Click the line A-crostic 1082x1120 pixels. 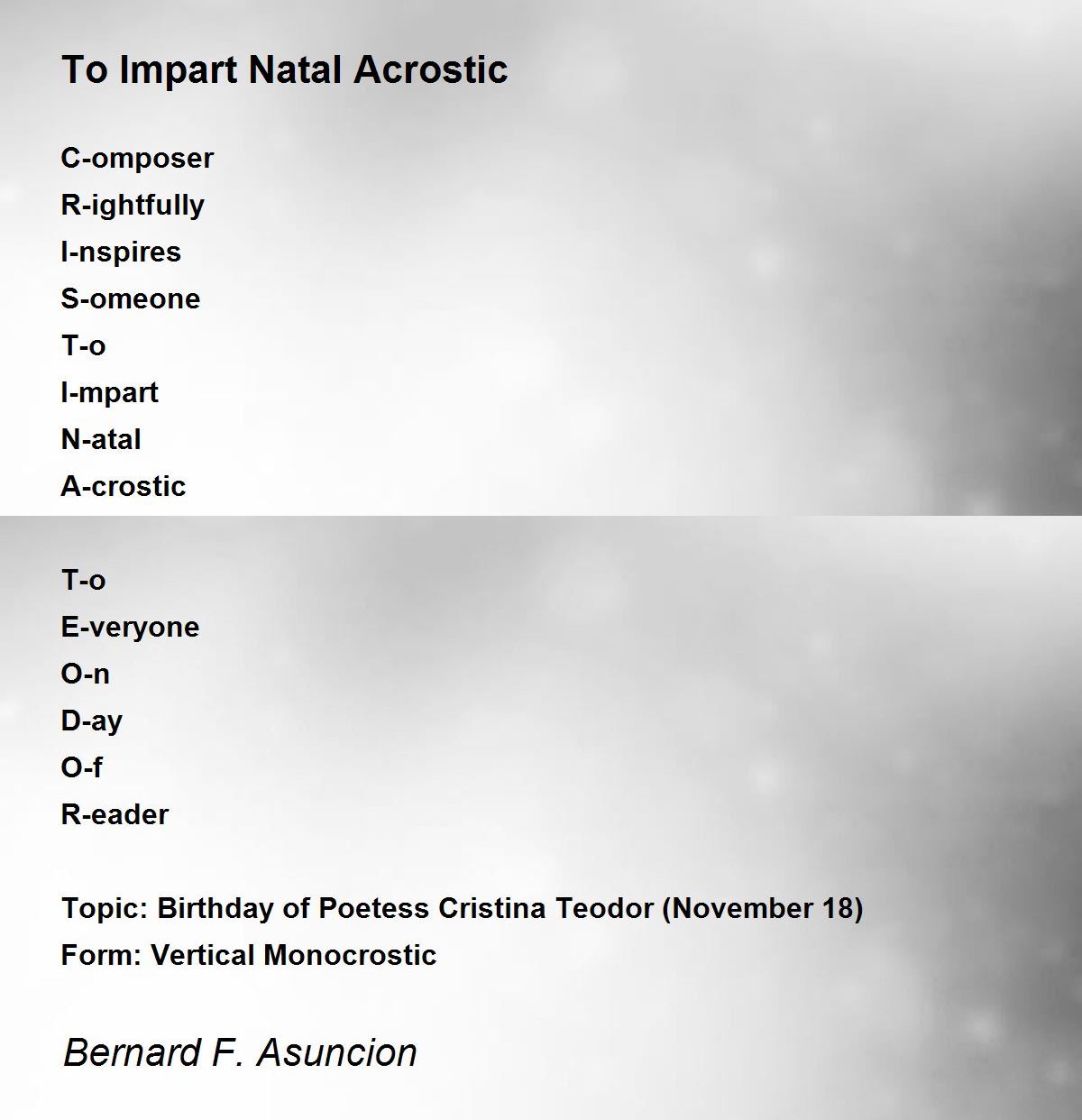pyautogui.click(x=124, y=486)
